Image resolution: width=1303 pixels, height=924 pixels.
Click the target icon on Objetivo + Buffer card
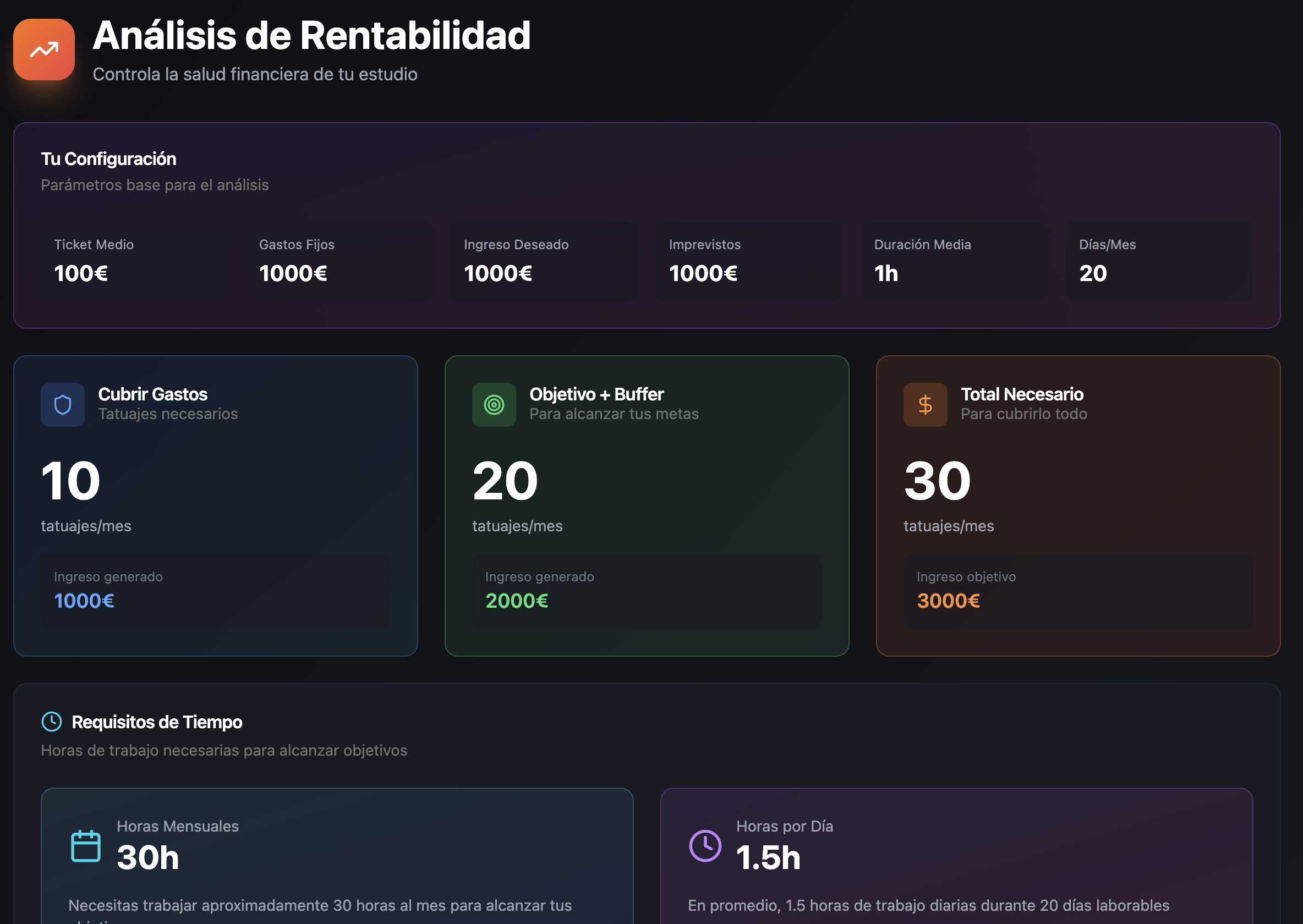(494, 405)
